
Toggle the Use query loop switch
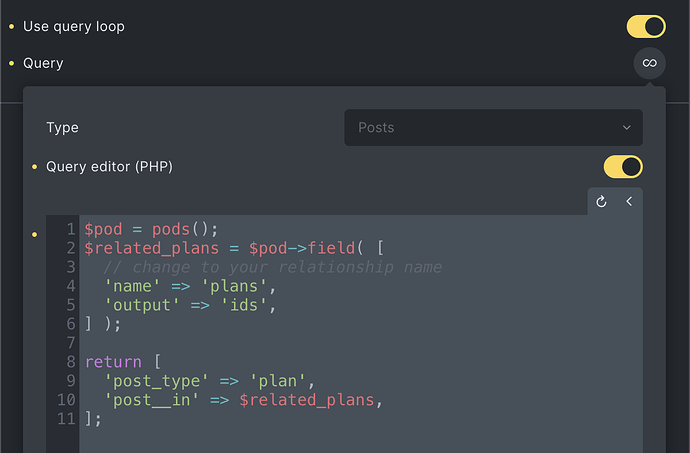click(x=646, y=26)
